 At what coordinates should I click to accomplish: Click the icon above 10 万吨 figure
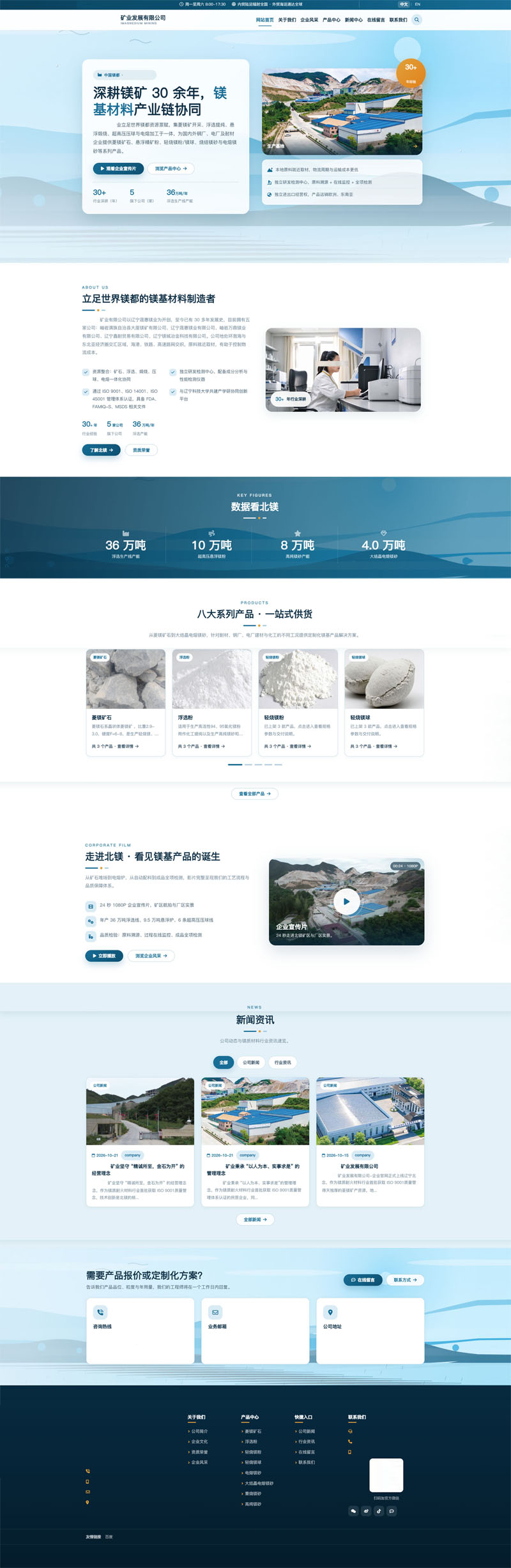(x=211, y=533)
